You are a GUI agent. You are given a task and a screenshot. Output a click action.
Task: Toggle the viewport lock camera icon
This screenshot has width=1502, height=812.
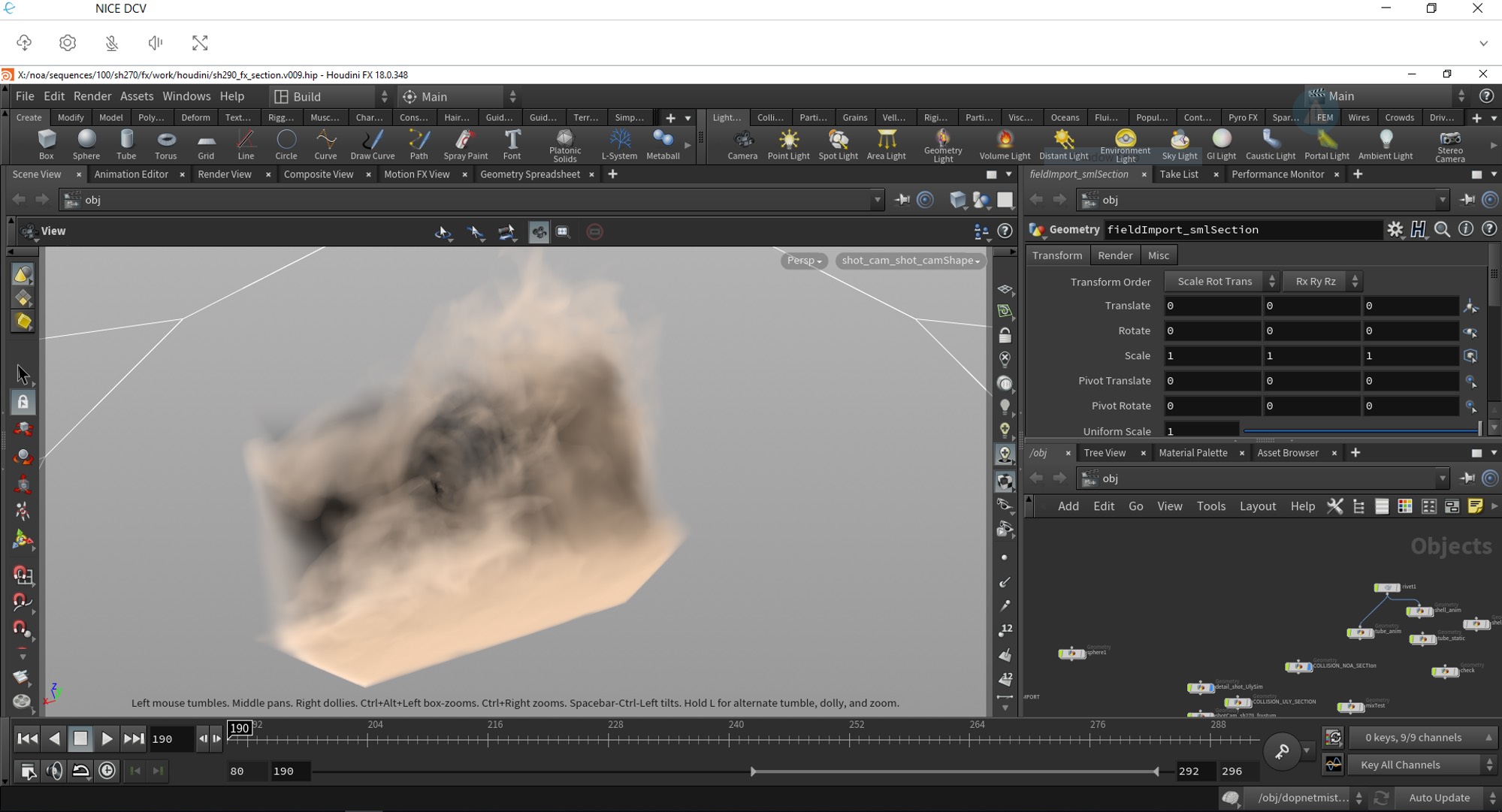1005,335
